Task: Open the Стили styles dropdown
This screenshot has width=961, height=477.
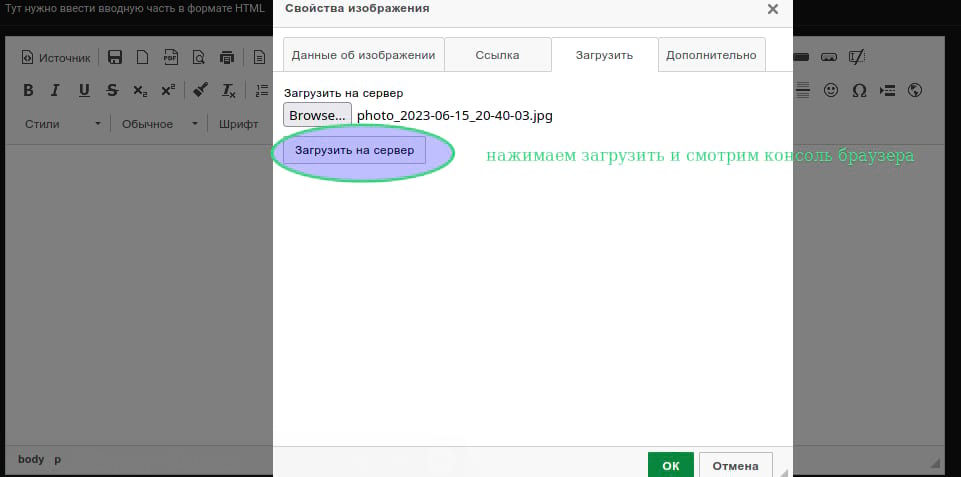Action: tap(63, 124)
